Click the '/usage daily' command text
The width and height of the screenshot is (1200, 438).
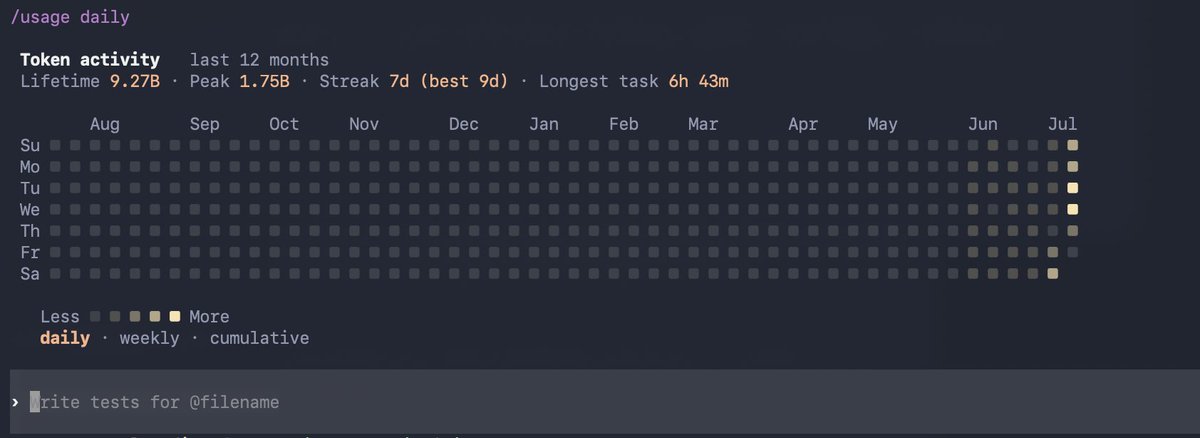point(70,17)
